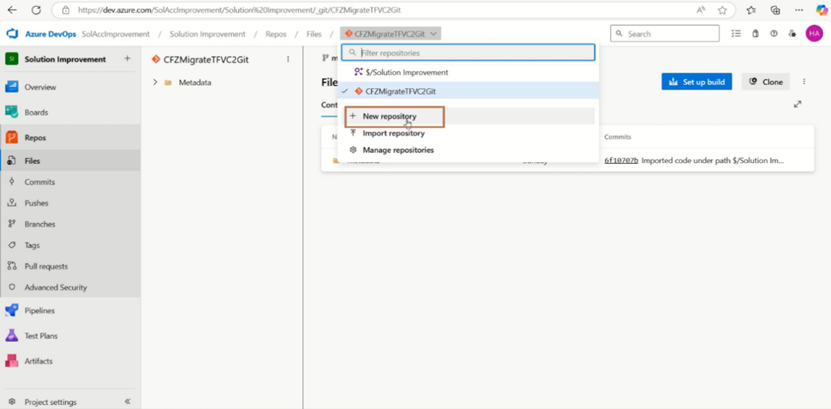Open browser Settings and more ellipsis
Screen dimensions: 831x409
[799, 10]
